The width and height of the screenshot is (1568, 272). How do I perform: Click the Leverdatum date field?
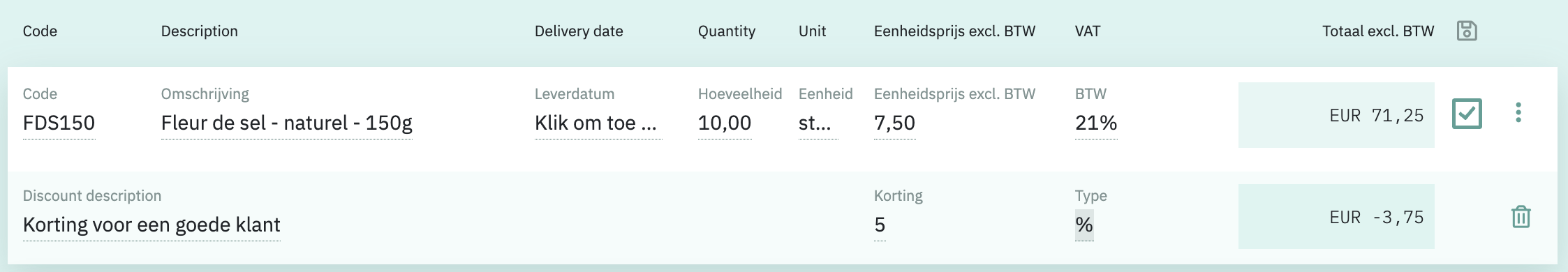point(598,123)
